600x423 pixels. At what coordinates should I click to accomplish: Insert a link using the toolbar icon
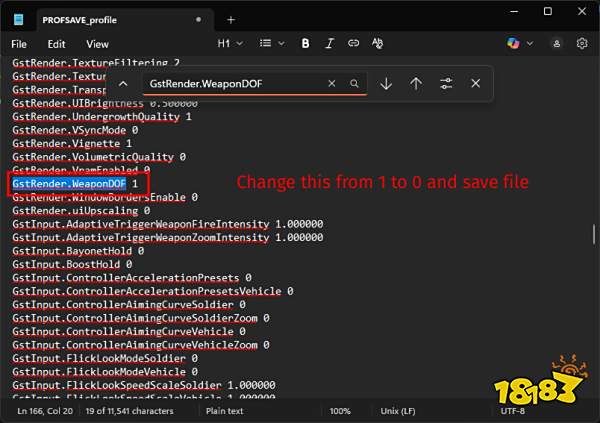click(351, 44)
